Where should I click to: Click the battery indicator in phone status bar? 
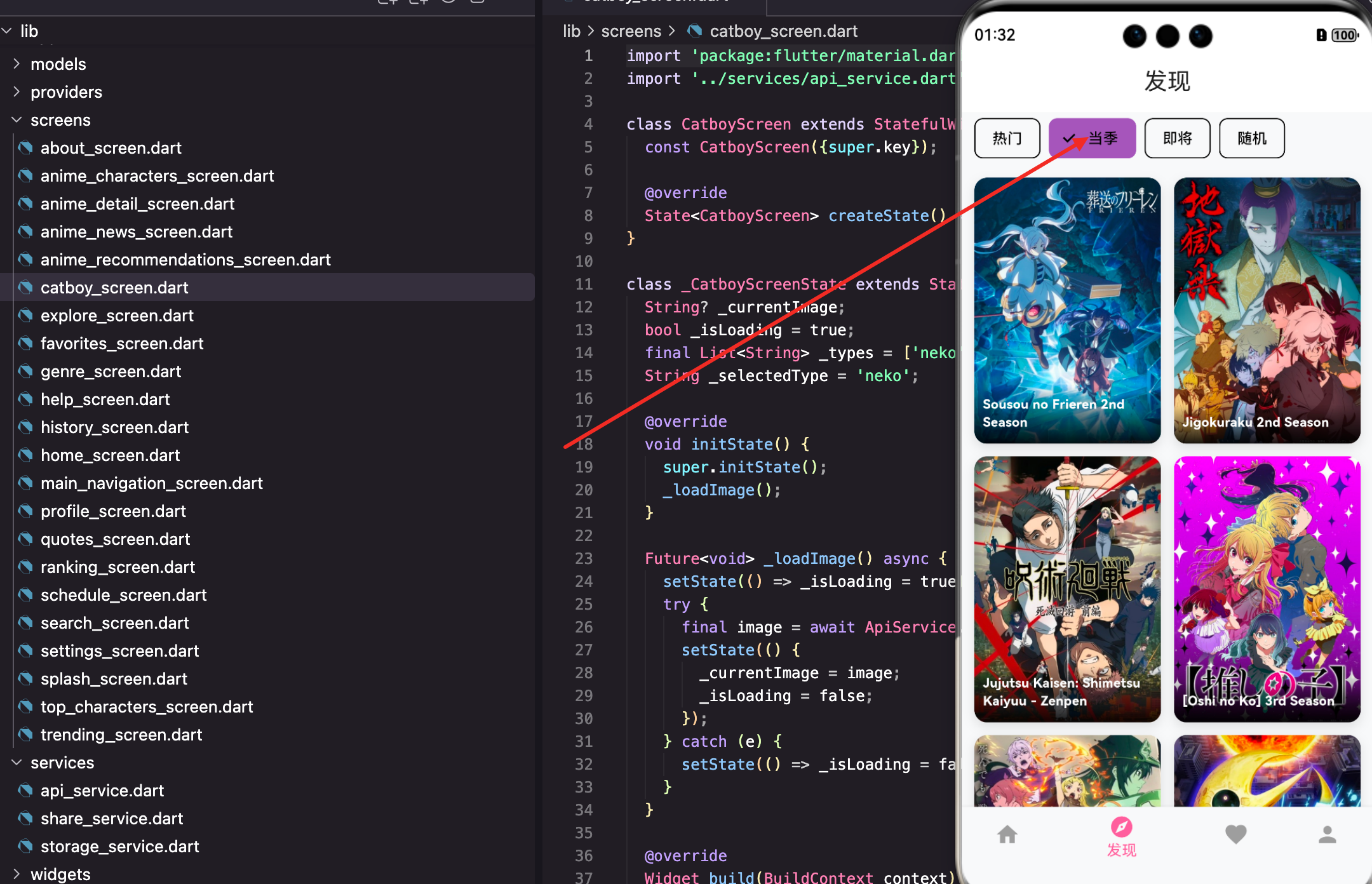click(x=1344, y=35)
